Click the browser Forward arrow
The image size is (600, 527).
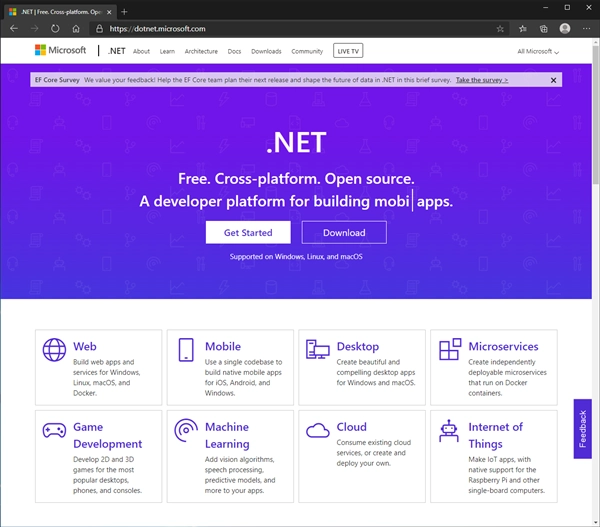(34, 29)
